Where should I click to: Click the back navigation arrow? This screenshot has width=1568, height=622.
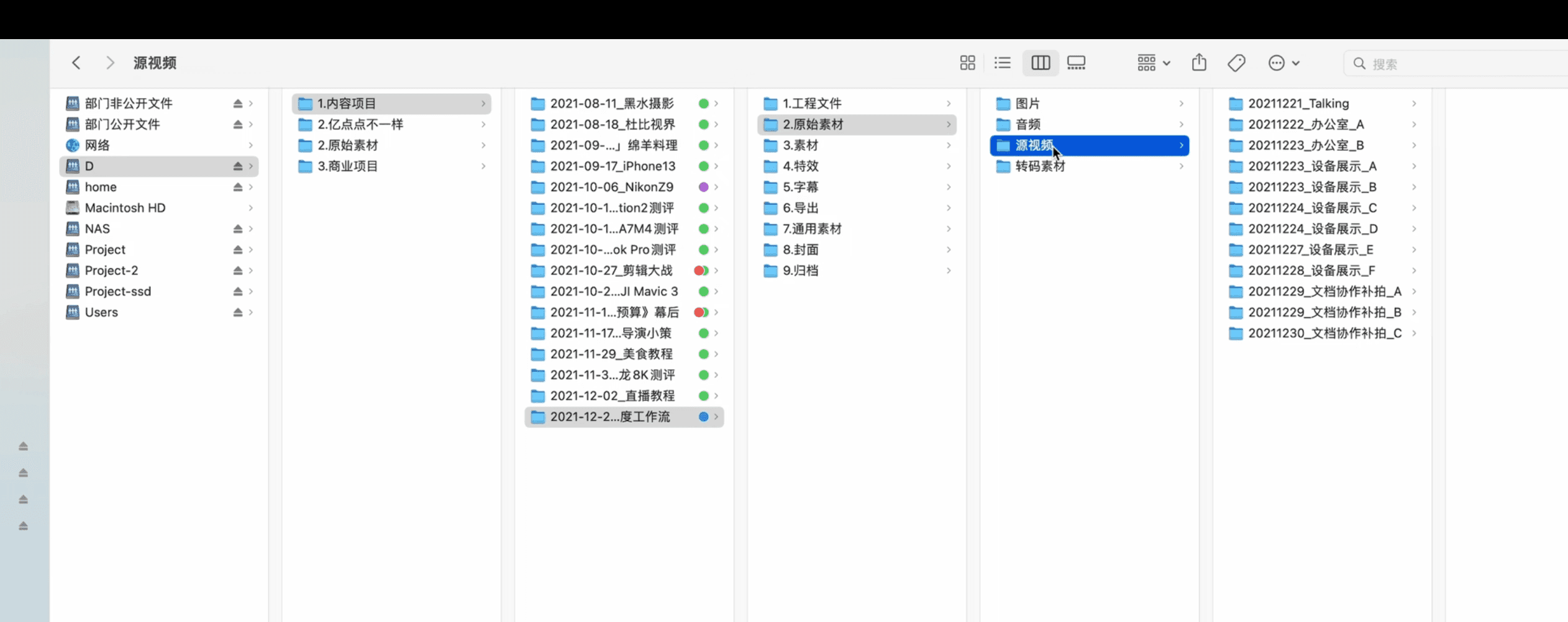tap(76, 63)
